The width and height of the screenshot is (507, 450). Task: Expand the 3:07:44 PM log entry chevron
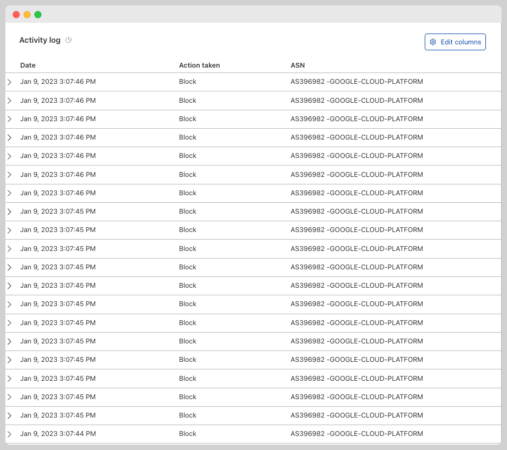pyautogui.click(x=9, y=434)
